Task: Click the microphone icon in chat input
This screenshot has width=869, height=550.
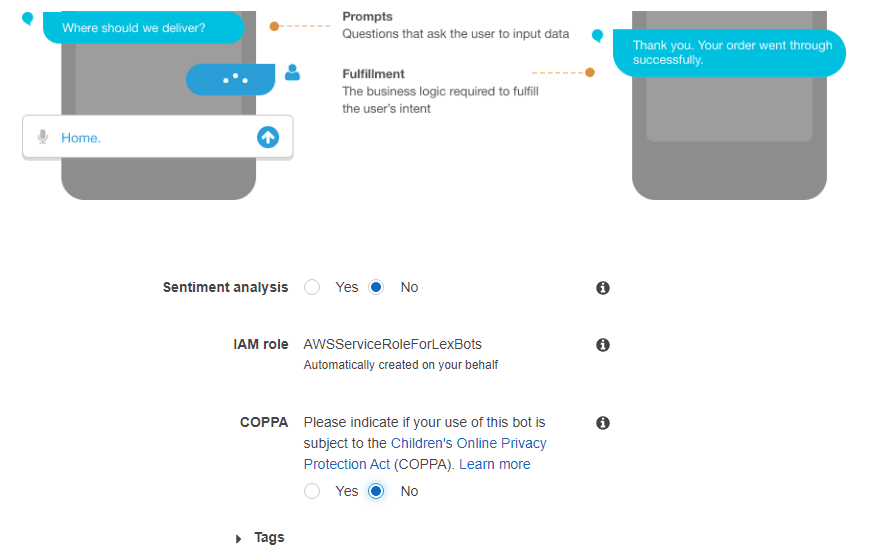Action: pos(43,137)
